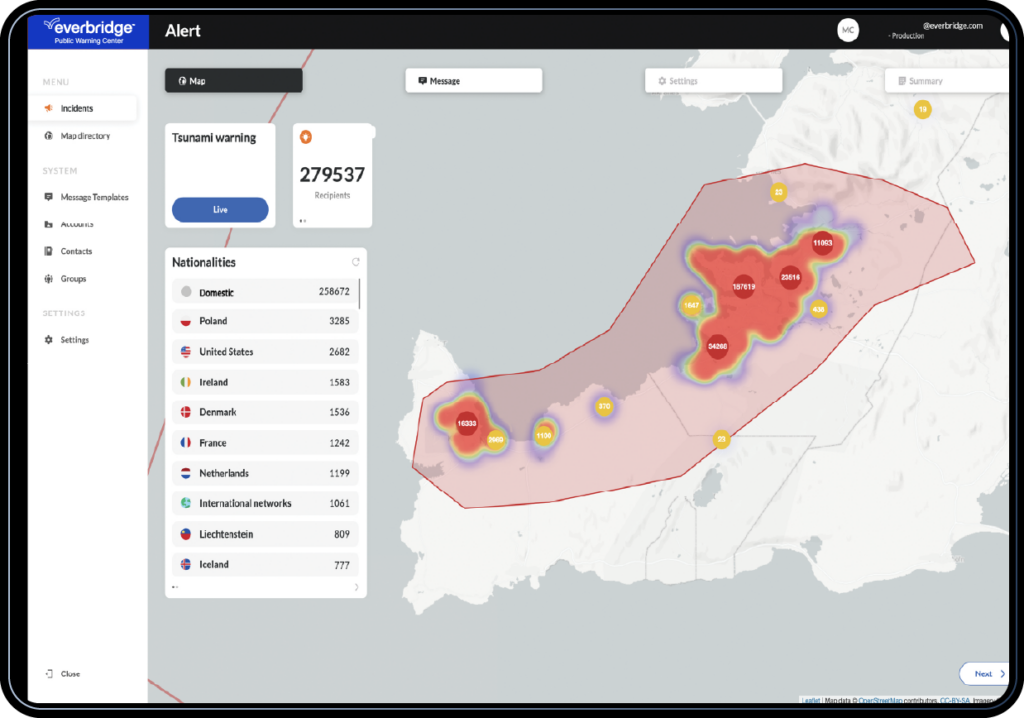Screen dimensions: 1024x718
Task: Click the orange recipients marker icon
Action: coord(306,137)
